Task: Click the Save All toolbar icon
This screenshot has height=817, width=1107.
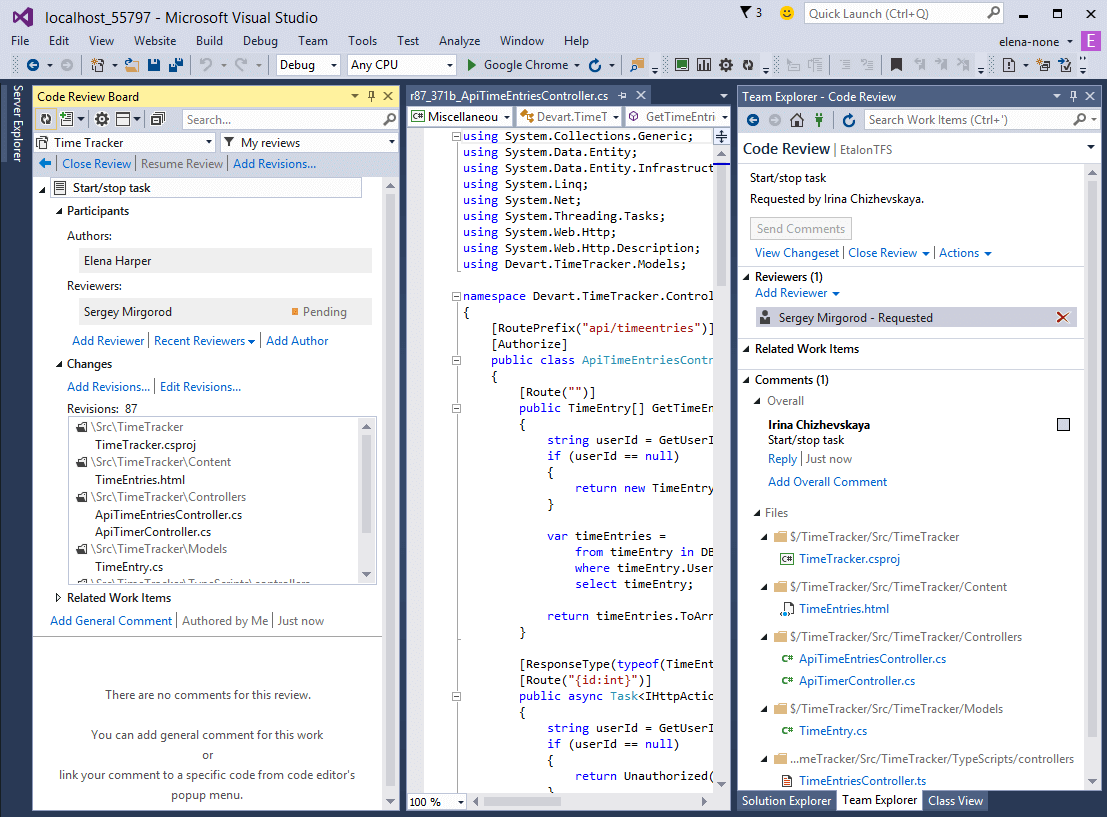Action: coord(176,65)
